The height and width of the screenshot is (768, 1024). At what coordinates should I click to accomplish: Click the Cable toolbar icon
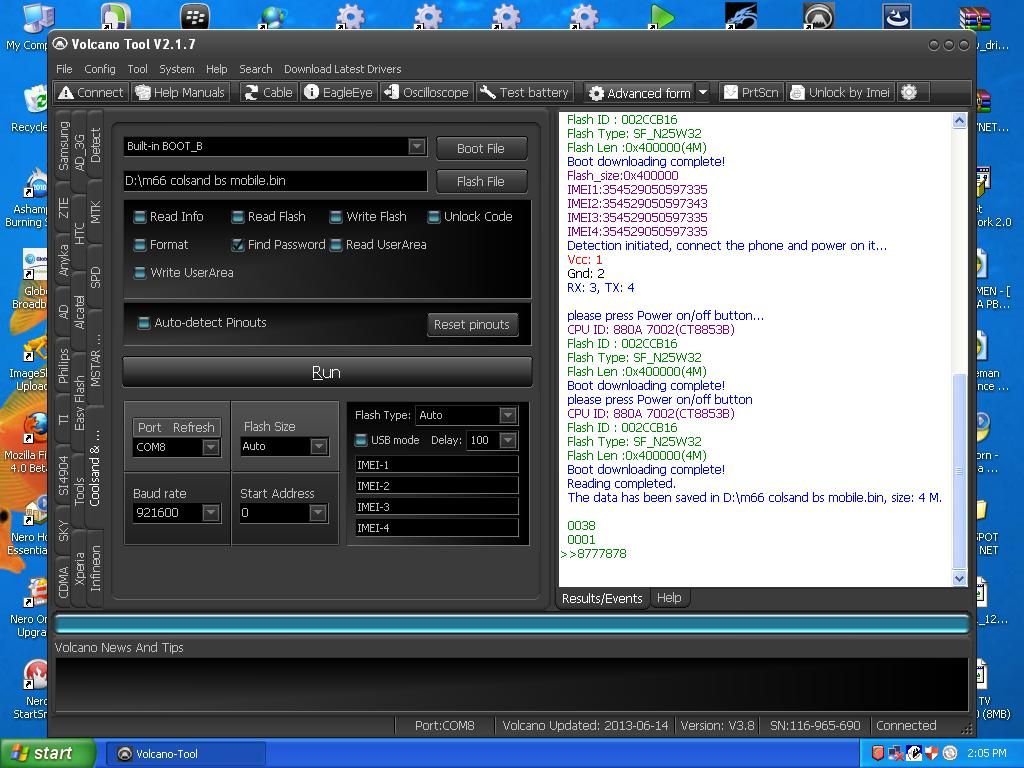[268, 92]
